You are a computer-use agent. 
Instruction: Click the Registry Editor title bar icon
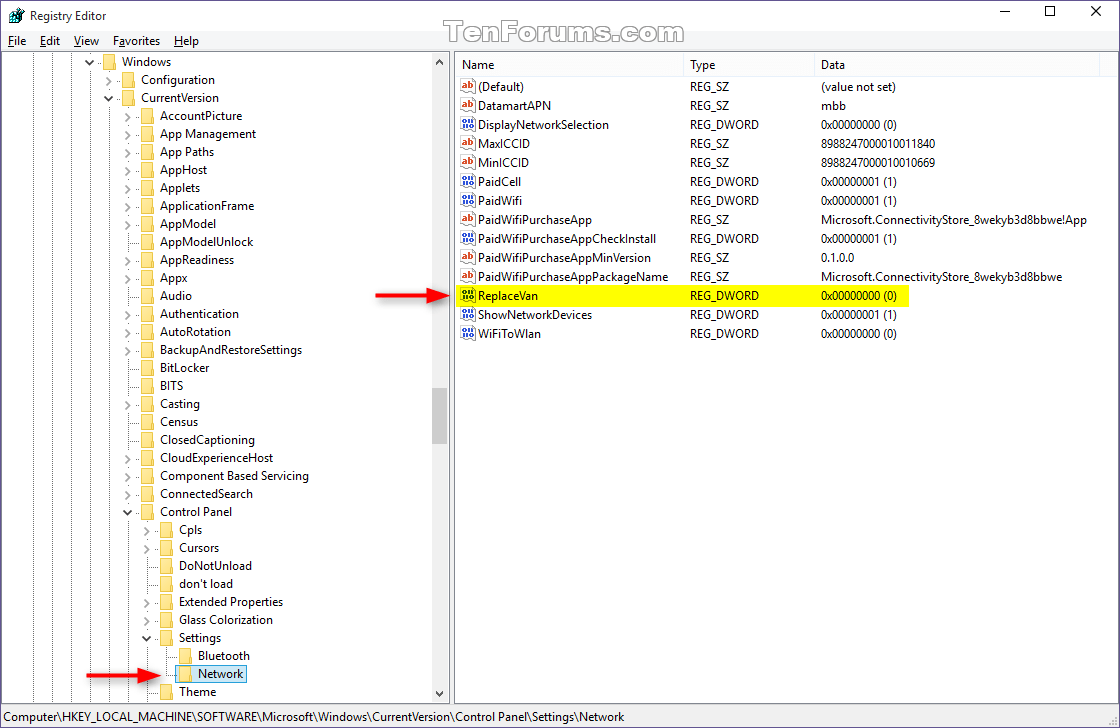(x=15, y=15)
